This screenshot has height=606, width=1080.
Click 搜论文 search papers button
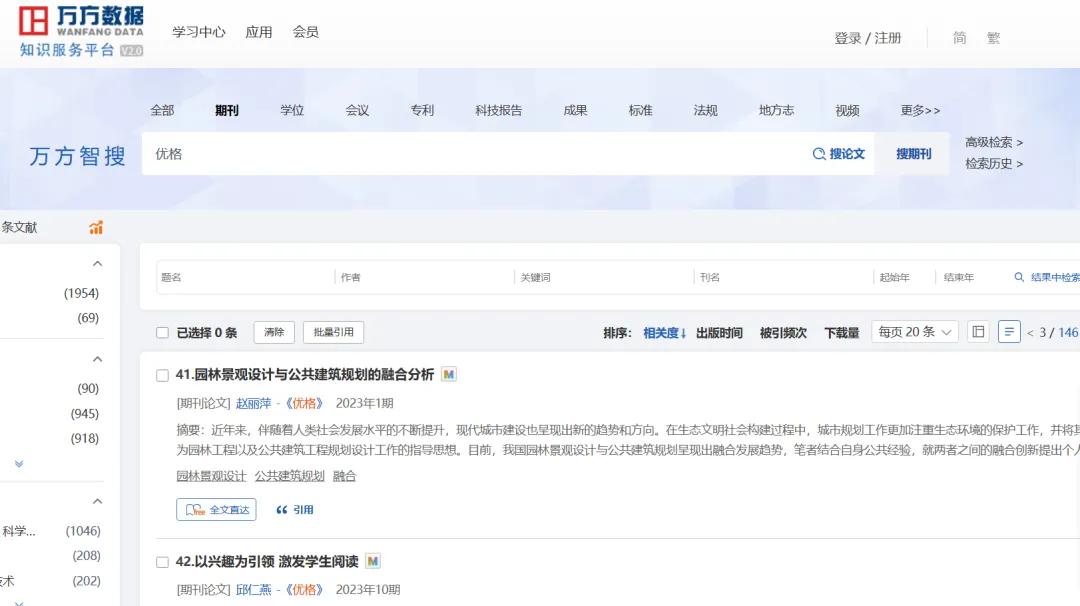pos(838,154)
